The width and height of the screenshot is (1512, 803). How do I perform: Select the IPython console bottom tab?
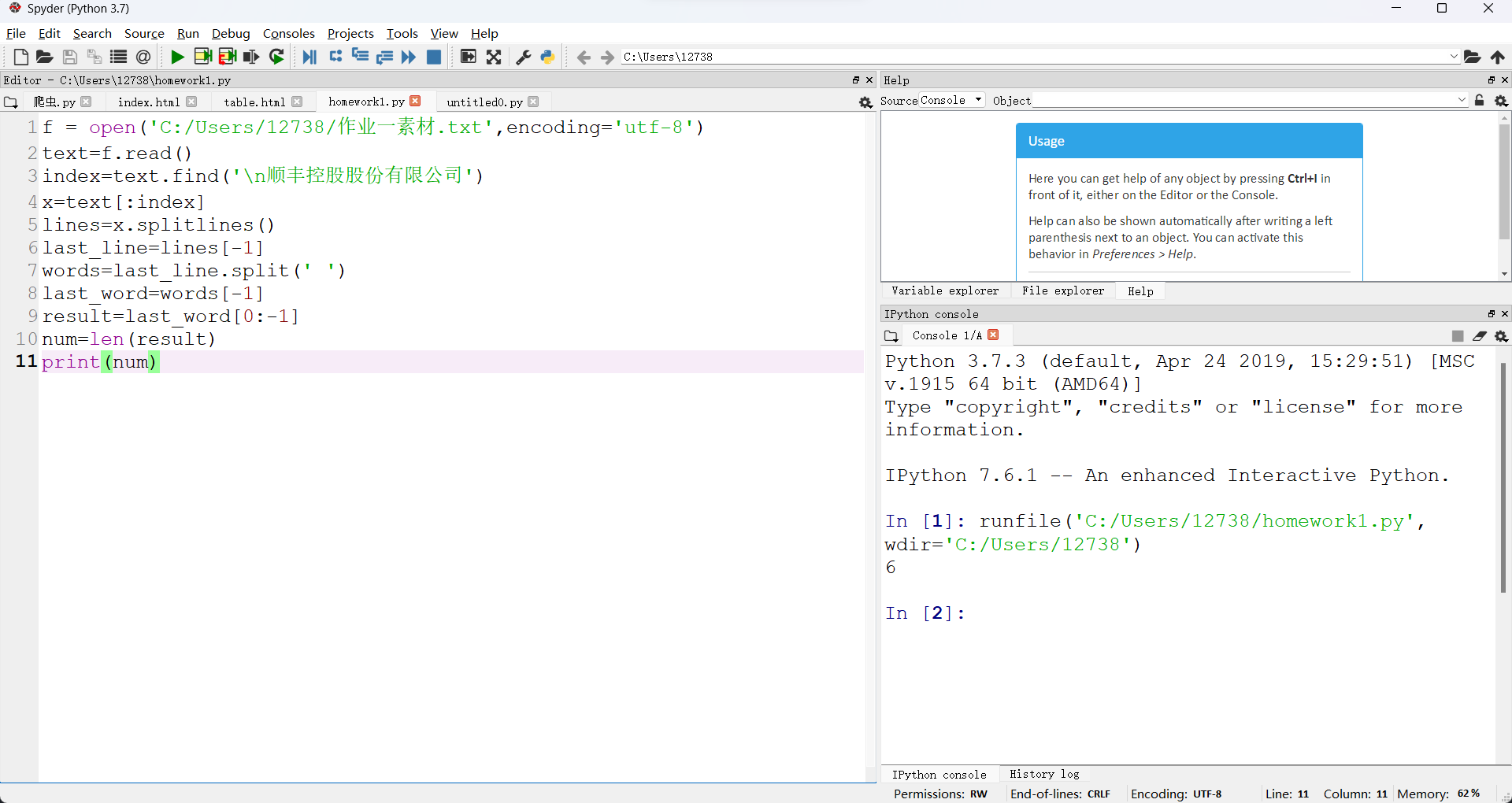pos(939,775)
